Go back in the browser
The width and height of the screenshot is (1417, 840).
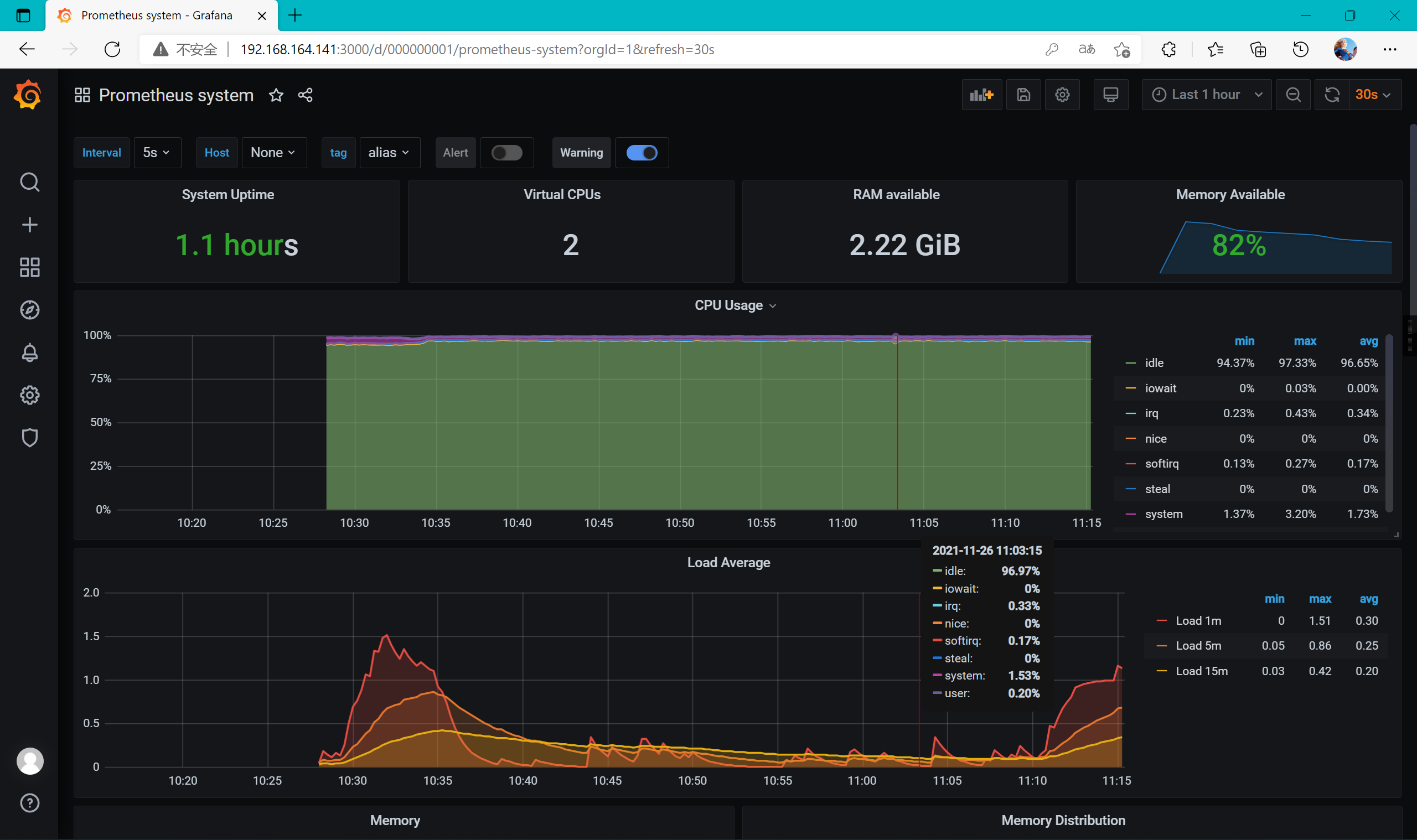coord(27,49)
